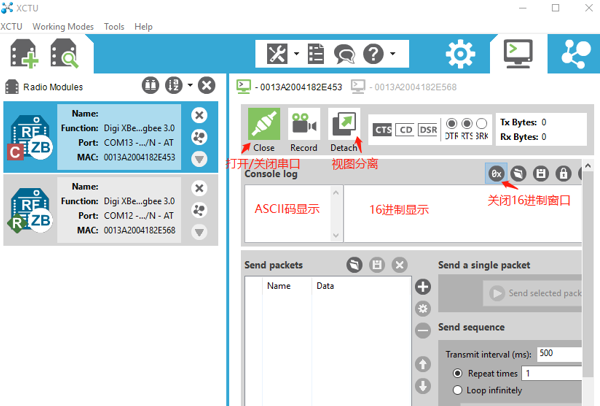The height and width of the screenshot is (406, 600).
Task: Expand details of the COM12 module
Action: 199,232
